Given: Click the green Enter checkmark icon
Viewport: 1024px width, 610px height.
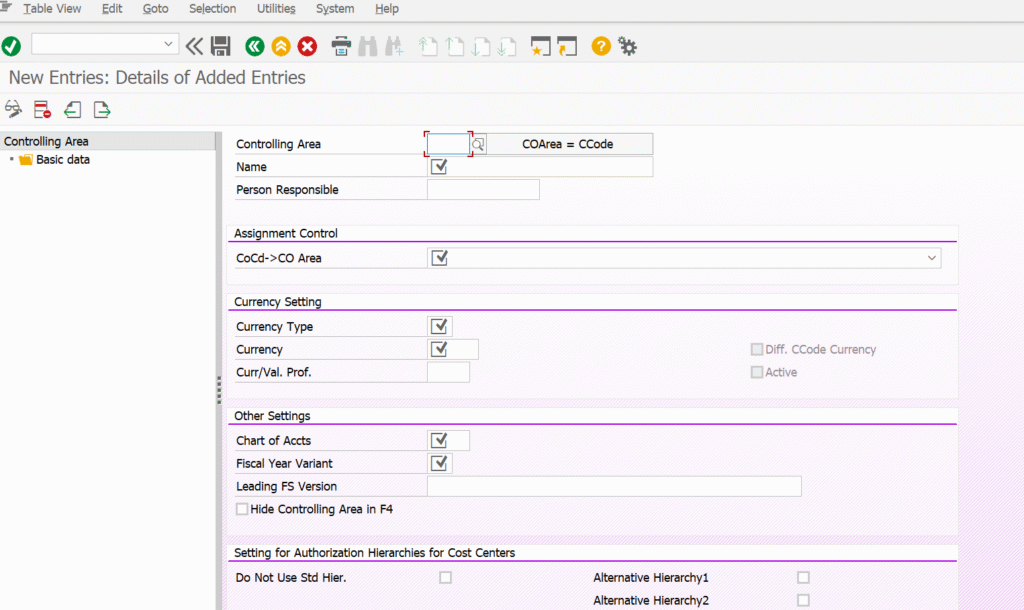Looking at the screenshot, I should tap(11, 46).
